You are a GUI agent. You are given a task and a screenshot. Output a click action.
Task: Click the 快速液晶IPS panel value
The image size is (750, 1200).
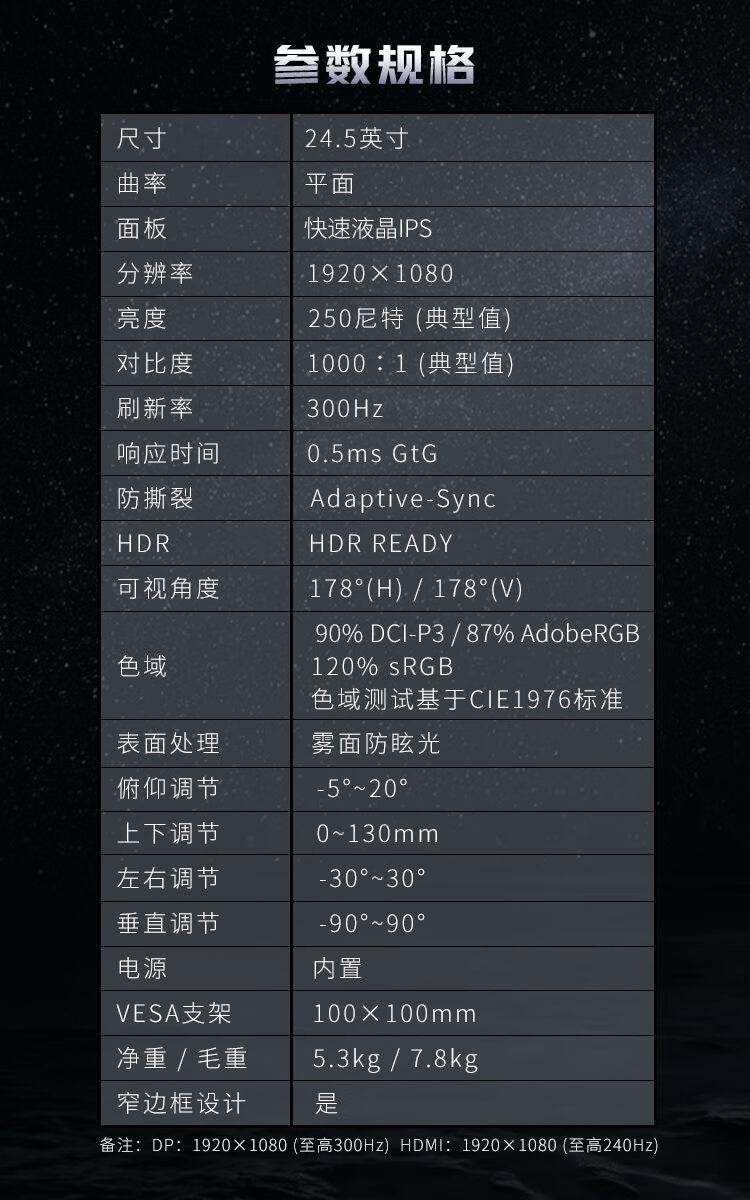click(x=369, y=229)
